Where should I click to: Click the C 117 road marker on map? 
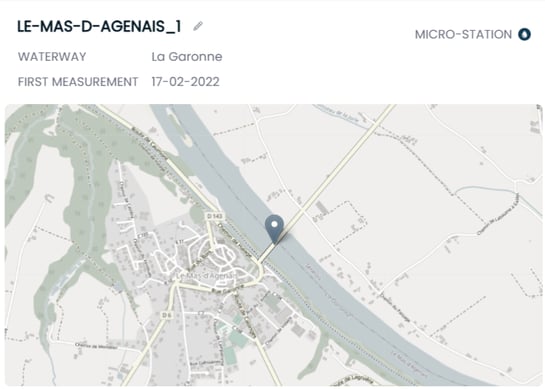(x=143, y=234)
